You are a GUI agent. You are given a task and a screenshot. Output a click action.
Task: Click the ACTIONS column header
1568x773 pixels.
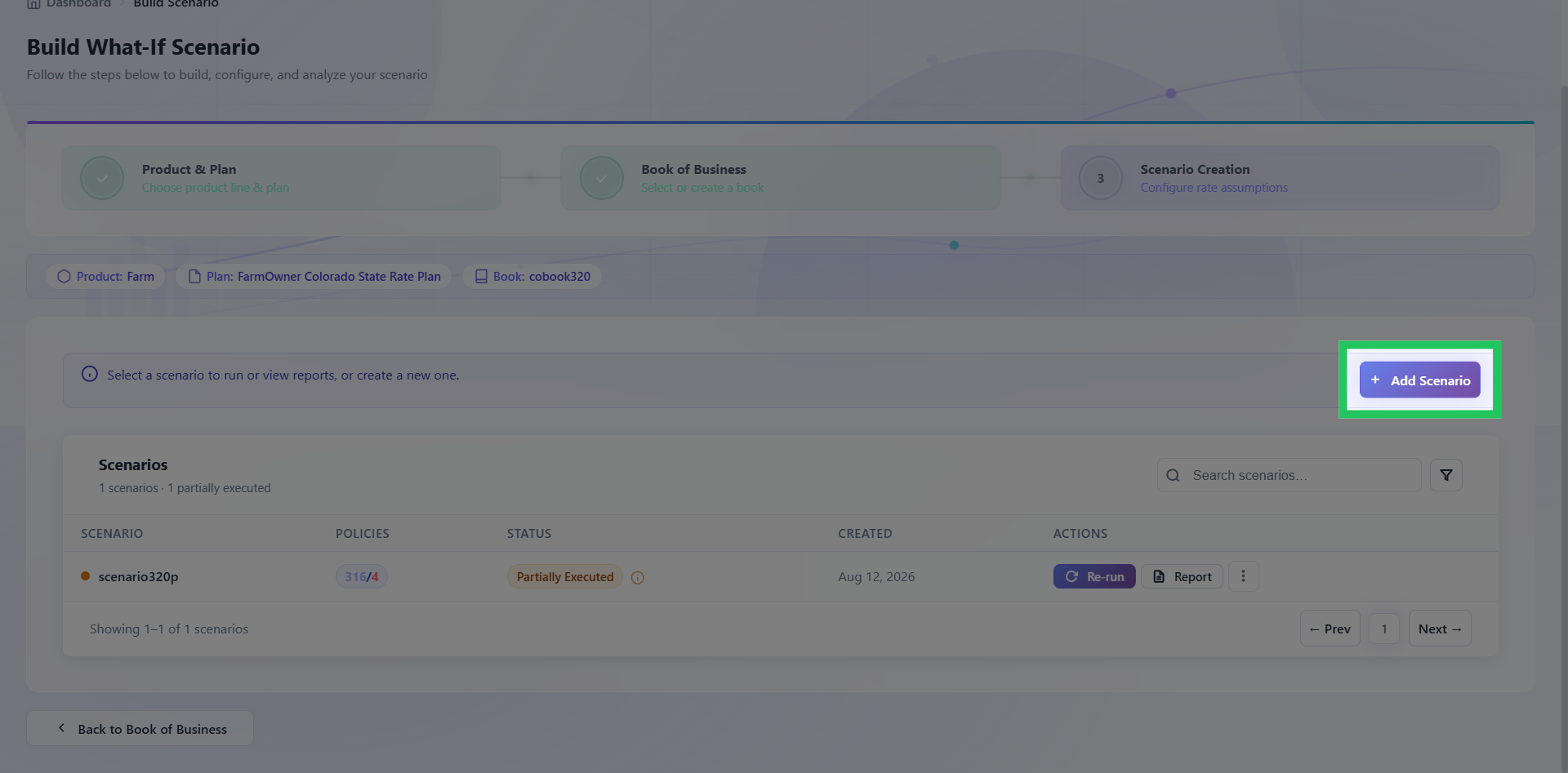(1080, 534)
